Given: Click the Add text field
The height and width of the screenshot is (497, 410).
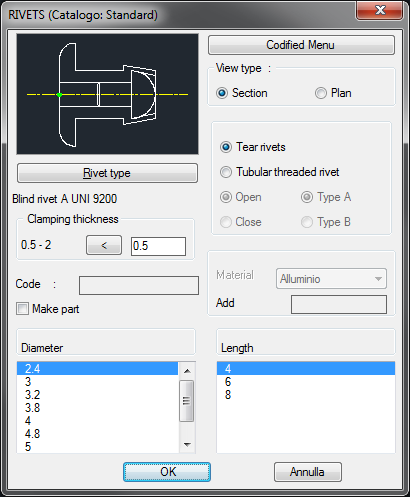Looking at the screenshot, I should coord(339,304).
